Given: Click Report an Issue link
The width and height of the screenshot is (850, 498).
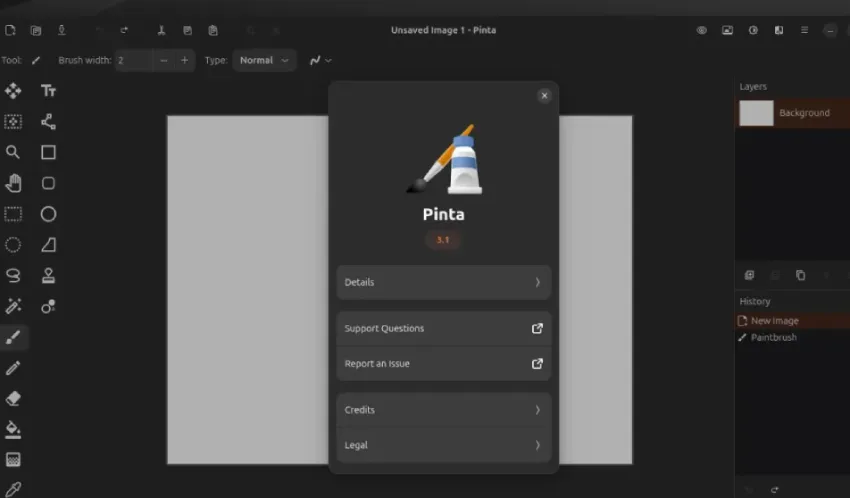Looking at the screenshot, I should coord(443,364).
